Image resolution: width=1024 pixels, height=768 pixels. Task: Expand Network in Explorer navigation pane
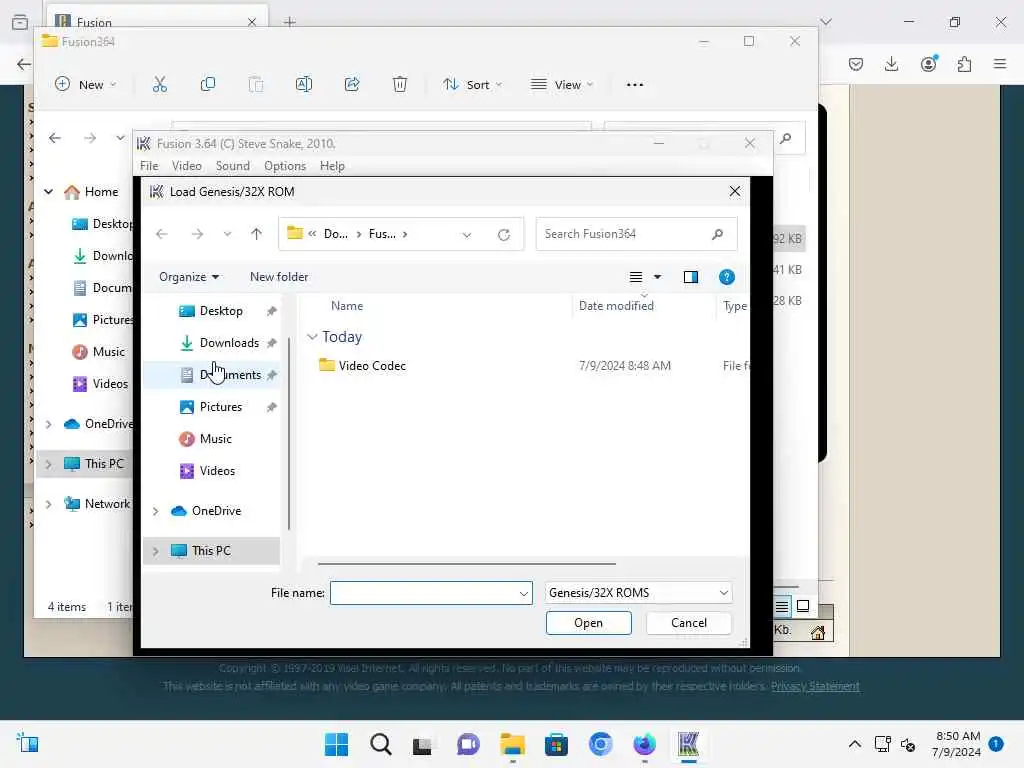pyautogui.click(x=48, y=504)
